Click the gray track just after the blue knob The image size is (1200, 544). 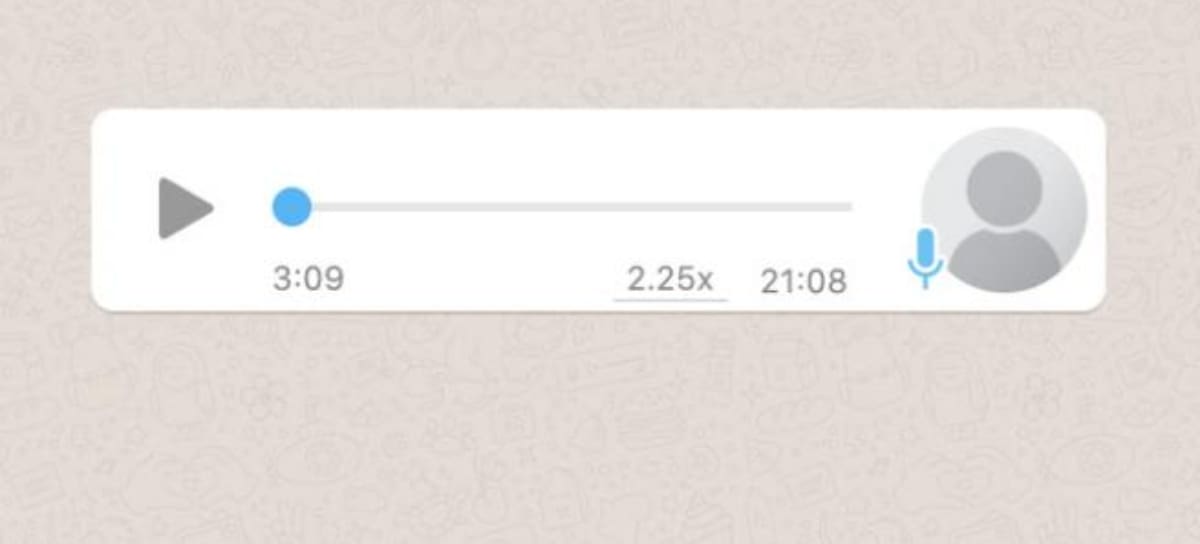click(330, 207)
